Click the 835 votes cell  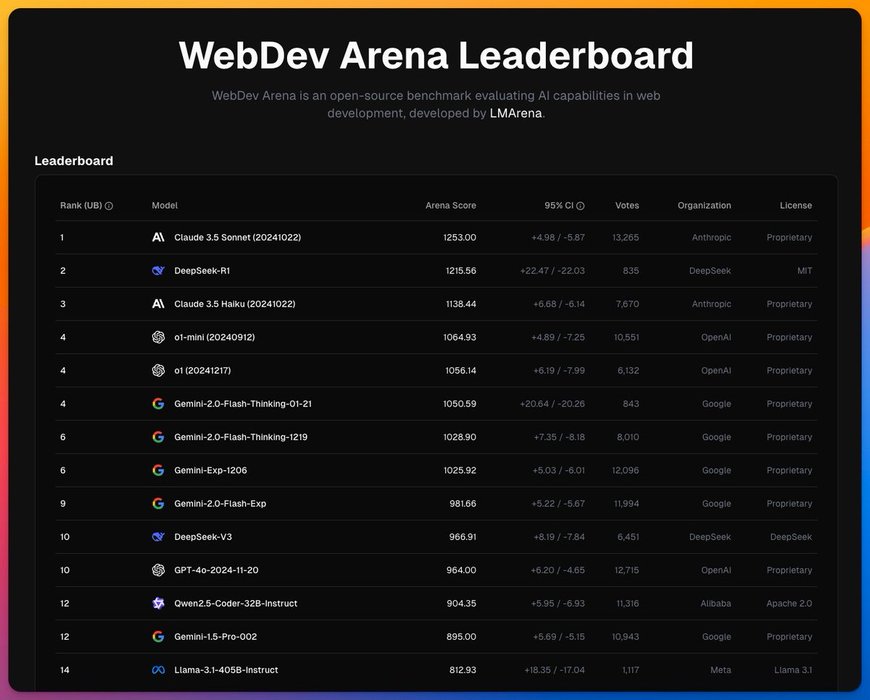pos(631,271)
